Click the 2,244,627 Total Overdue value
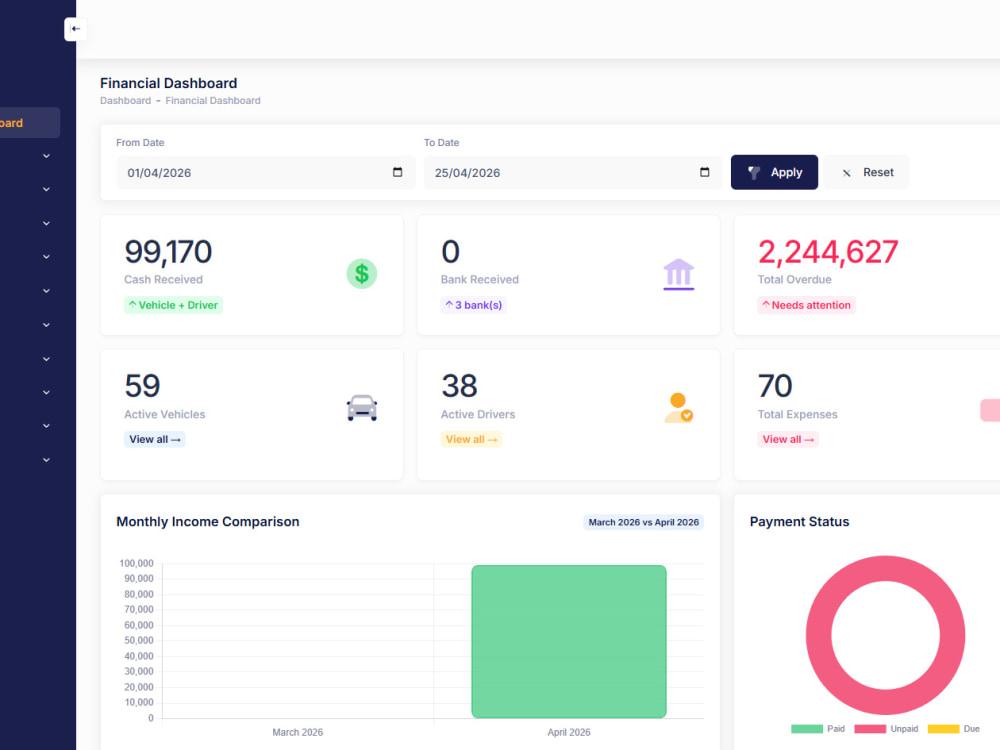1000x750 pixels. (x=828, y=252)
